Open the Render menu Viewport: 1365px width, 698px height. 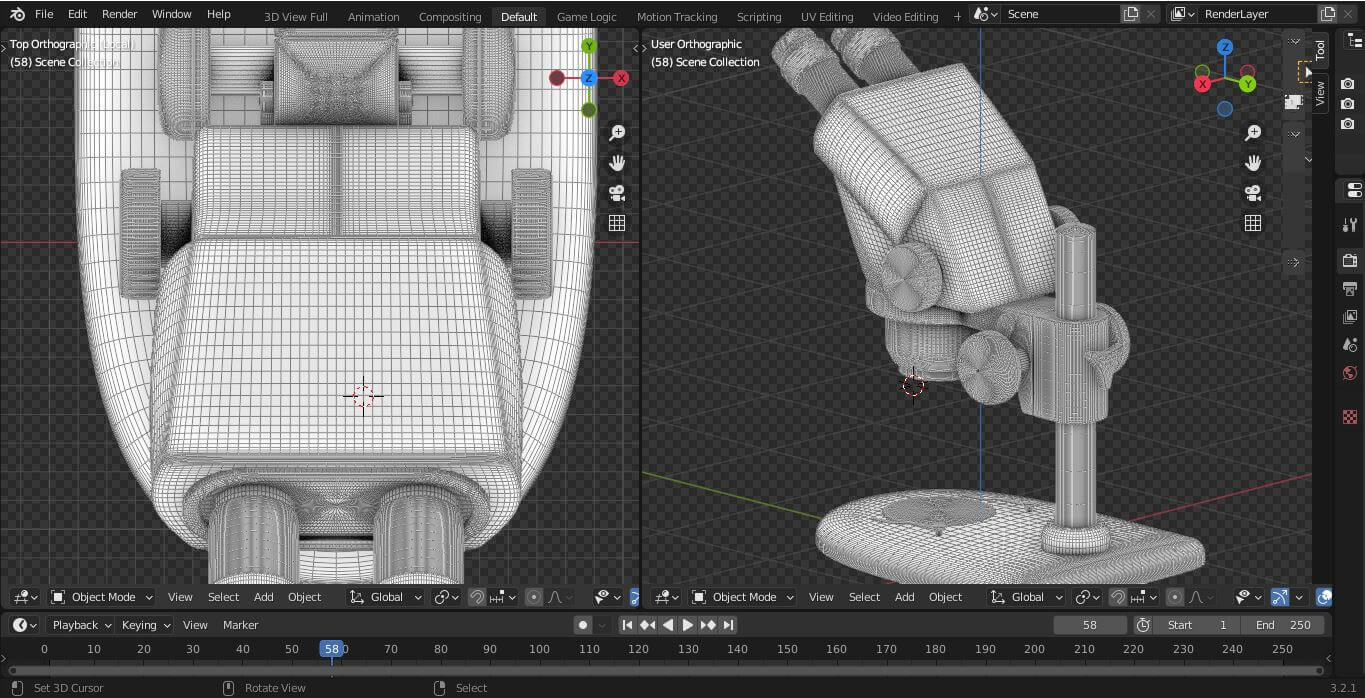click(119, 14)
